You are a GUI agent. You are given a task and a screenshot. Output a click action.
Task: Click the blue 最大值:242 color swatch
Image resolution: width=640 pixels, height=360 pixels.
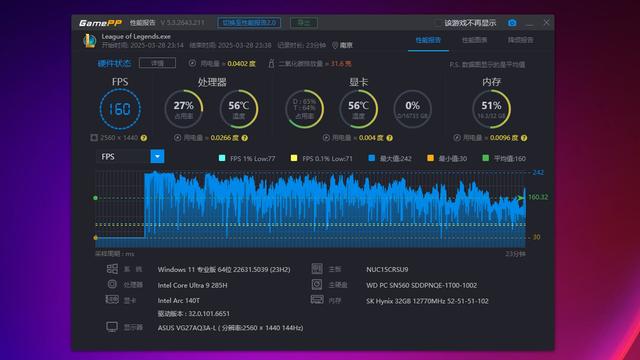click(371, 158)
